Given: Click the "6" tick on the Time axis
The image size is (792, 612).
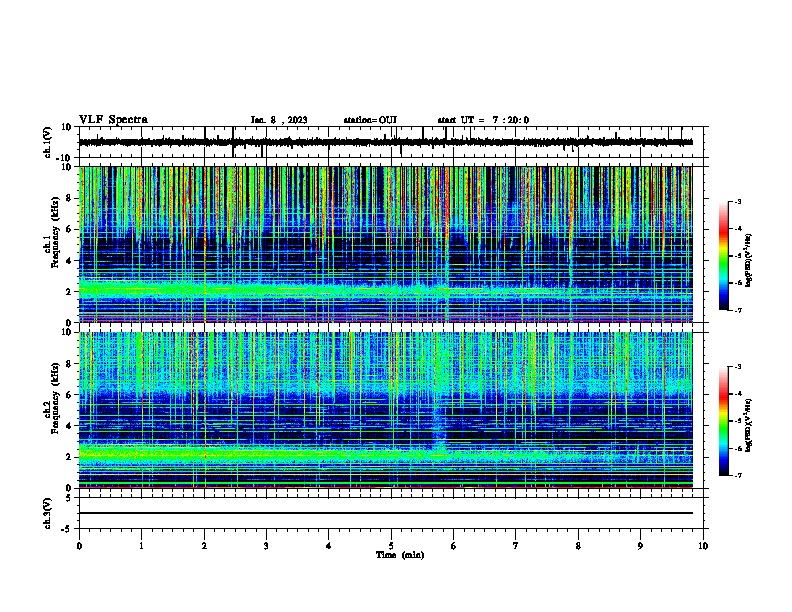Looking at the screenshot, I should [454, 546].
